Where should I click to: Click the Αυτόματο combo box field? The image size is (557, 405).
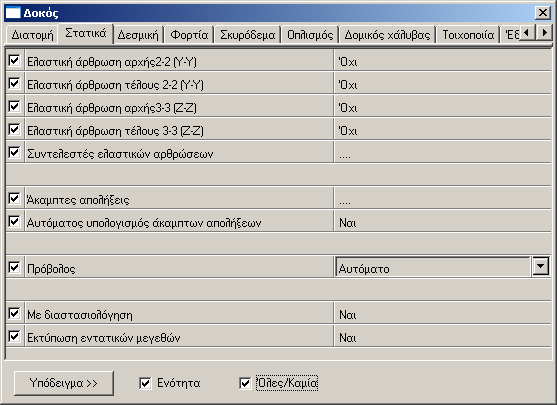tap(433, 267)
